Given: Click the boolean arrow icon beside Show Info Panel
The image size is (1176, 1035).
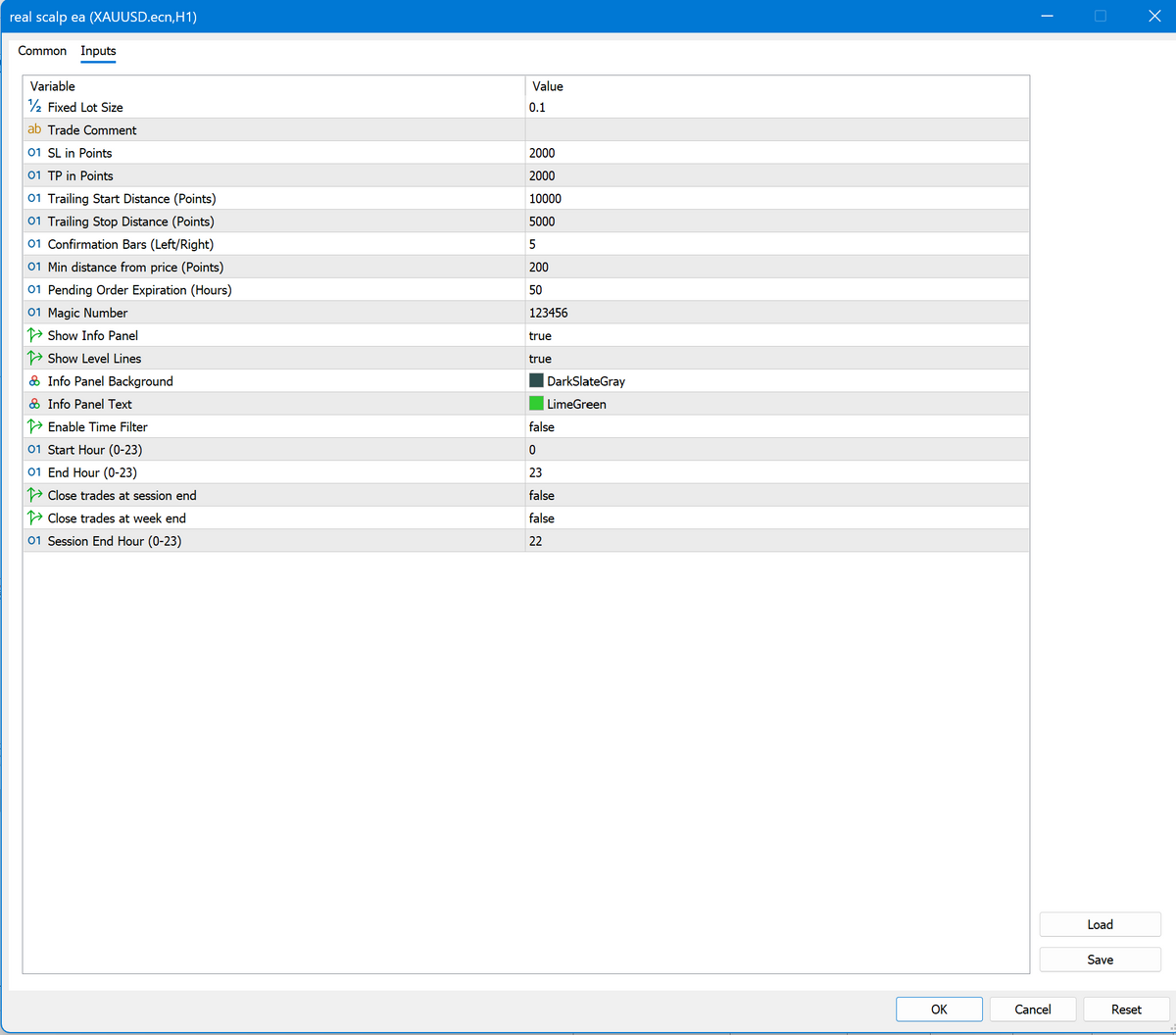Looking at the screenshot, I should (x=35, y=335).
